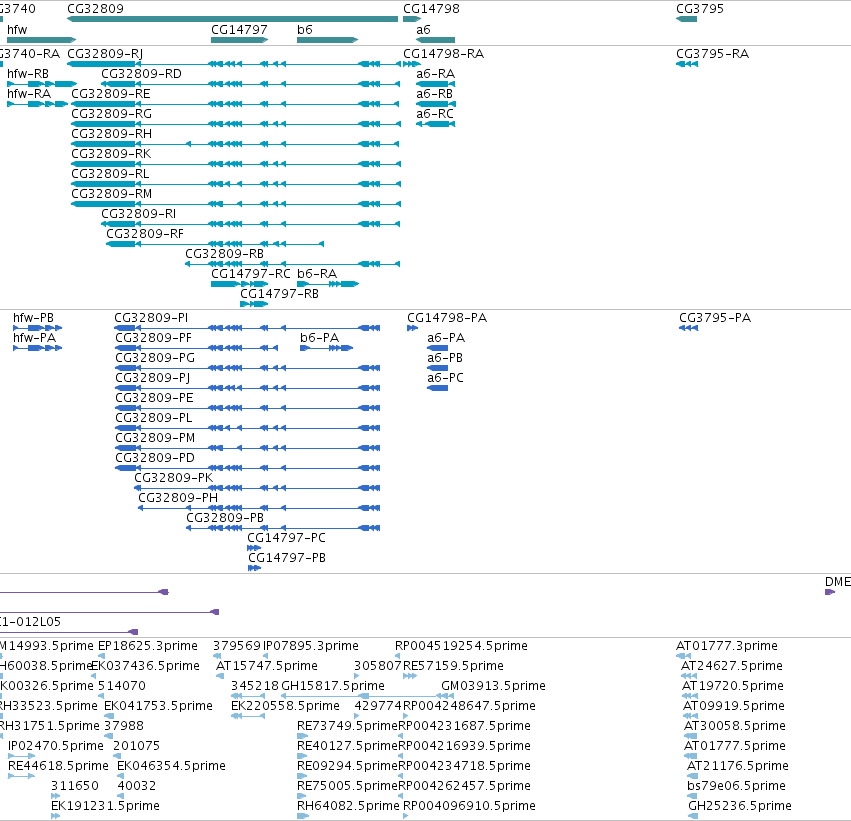Click protein CG32809-PF
This screenshot has width=851, height=821.
[x=196, y=348]
